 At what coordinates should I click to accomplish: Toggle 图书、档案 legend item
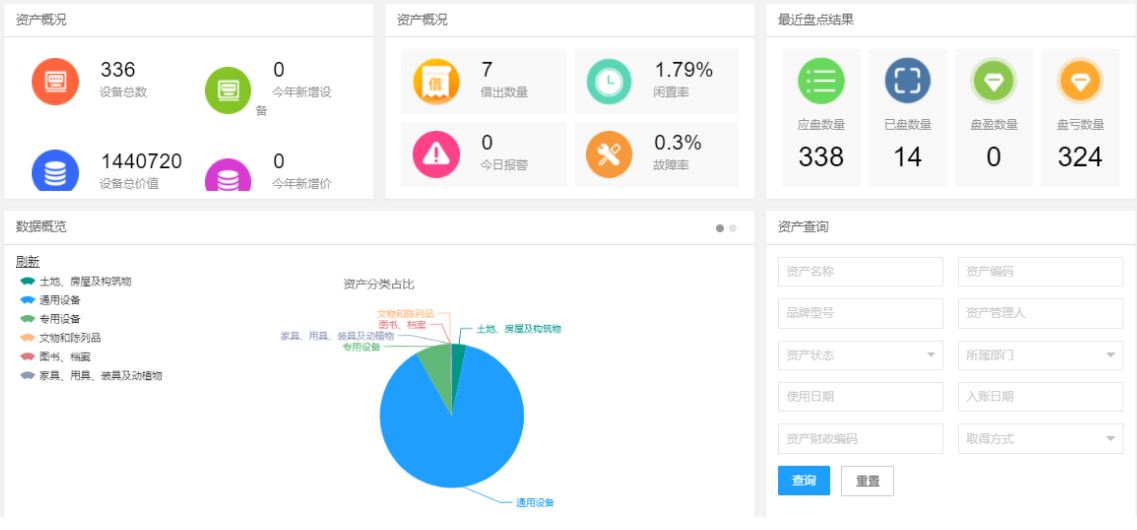55,357
